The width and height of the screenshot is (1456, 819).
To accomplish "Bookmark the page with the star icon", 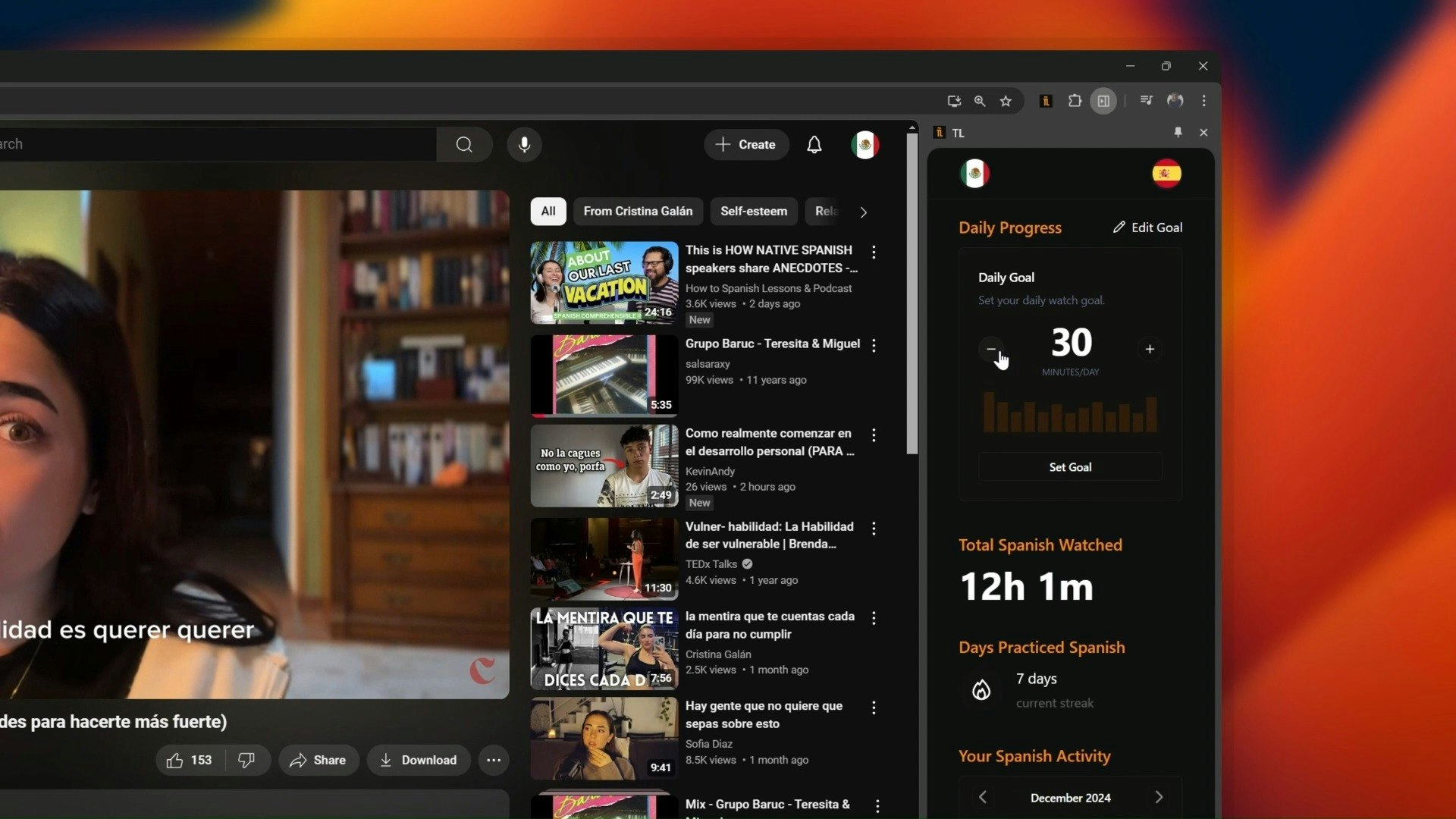I will [x=1006, y=100].
